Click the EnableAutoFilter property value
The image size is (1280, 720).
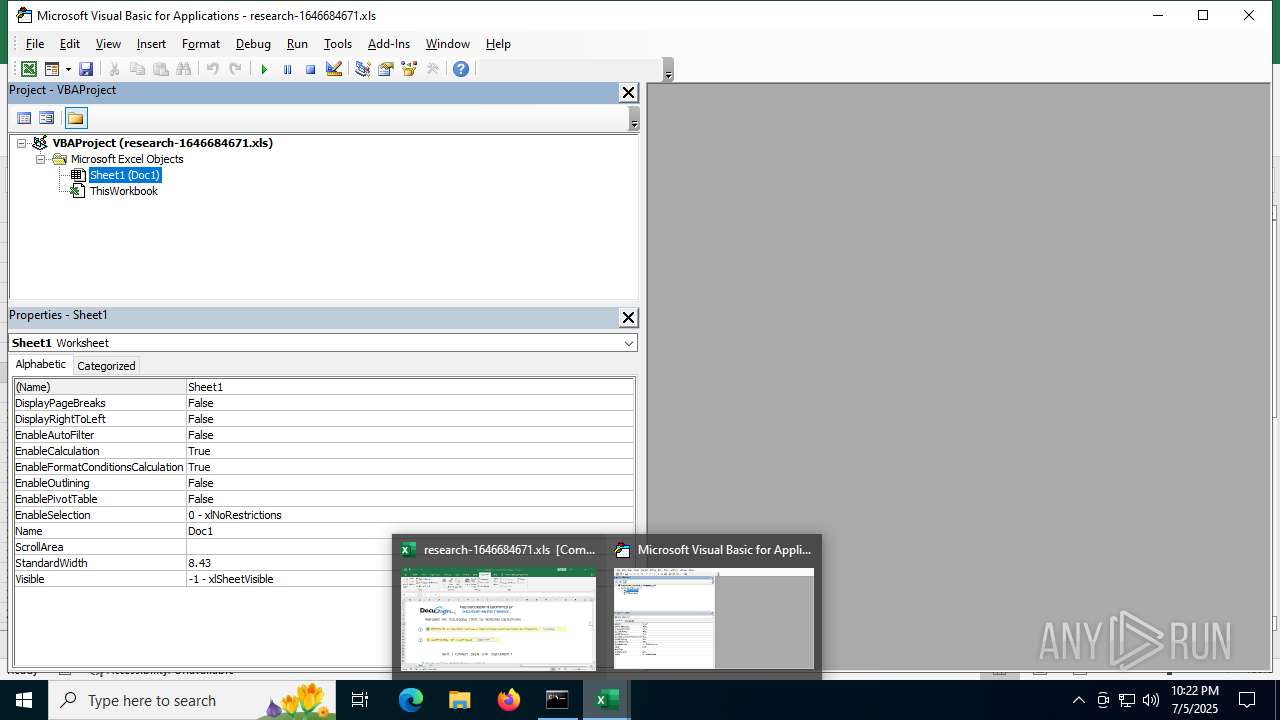tap(410, 435)
